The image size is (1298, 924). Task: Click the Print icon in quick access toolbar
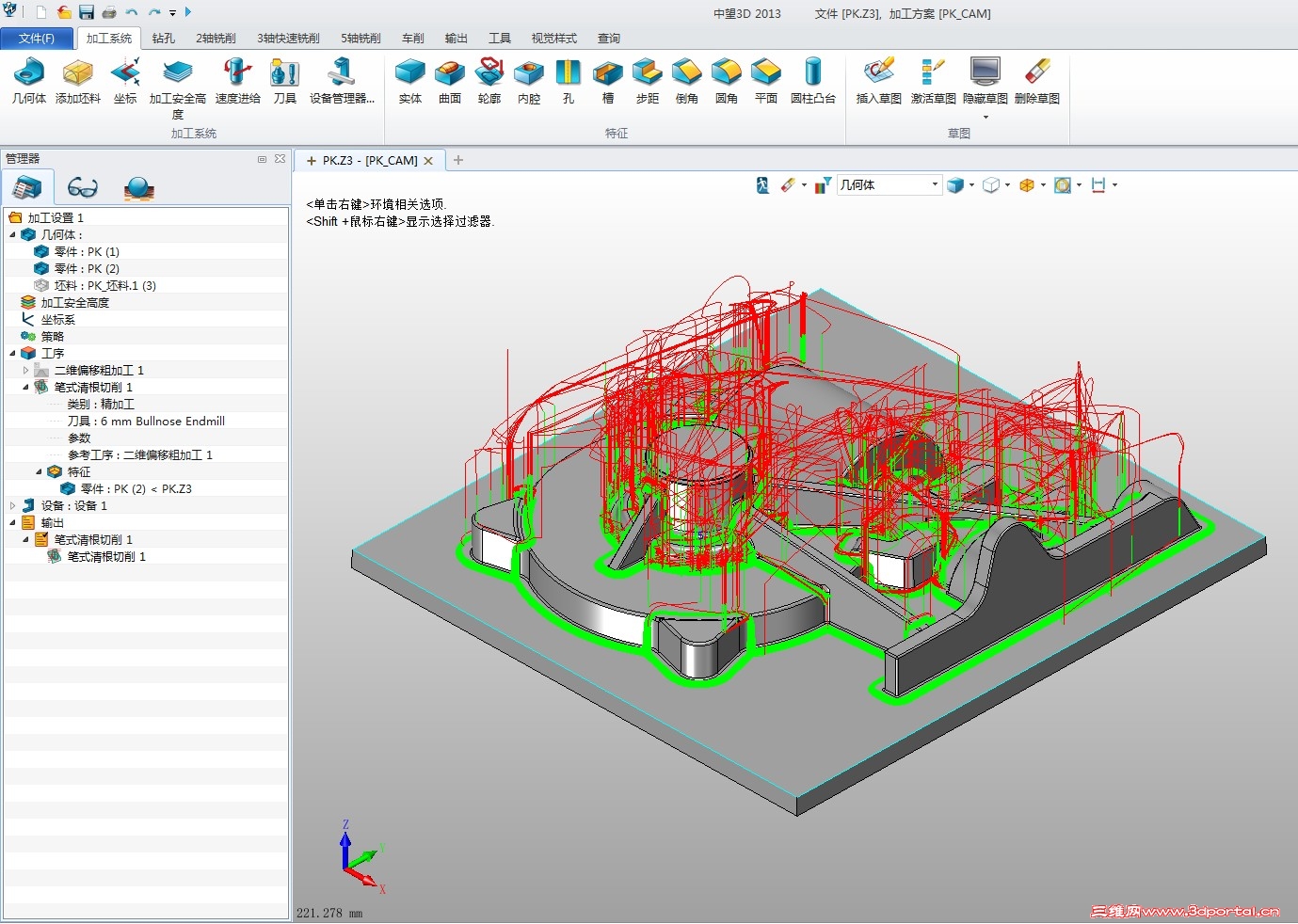tap(109, 12)
